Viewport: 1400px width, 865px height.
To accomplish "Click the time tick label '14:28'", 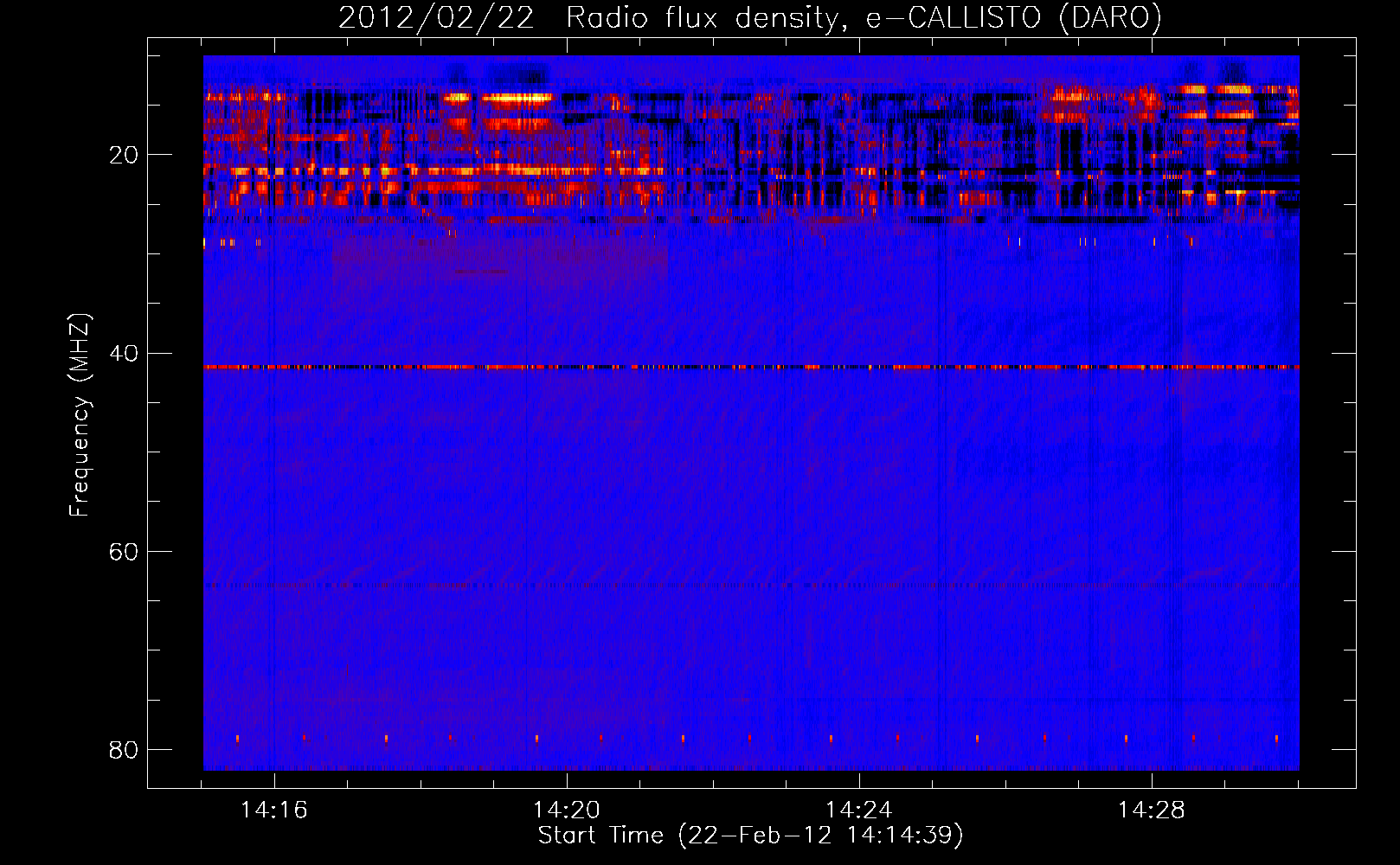I will (1152, 811).
